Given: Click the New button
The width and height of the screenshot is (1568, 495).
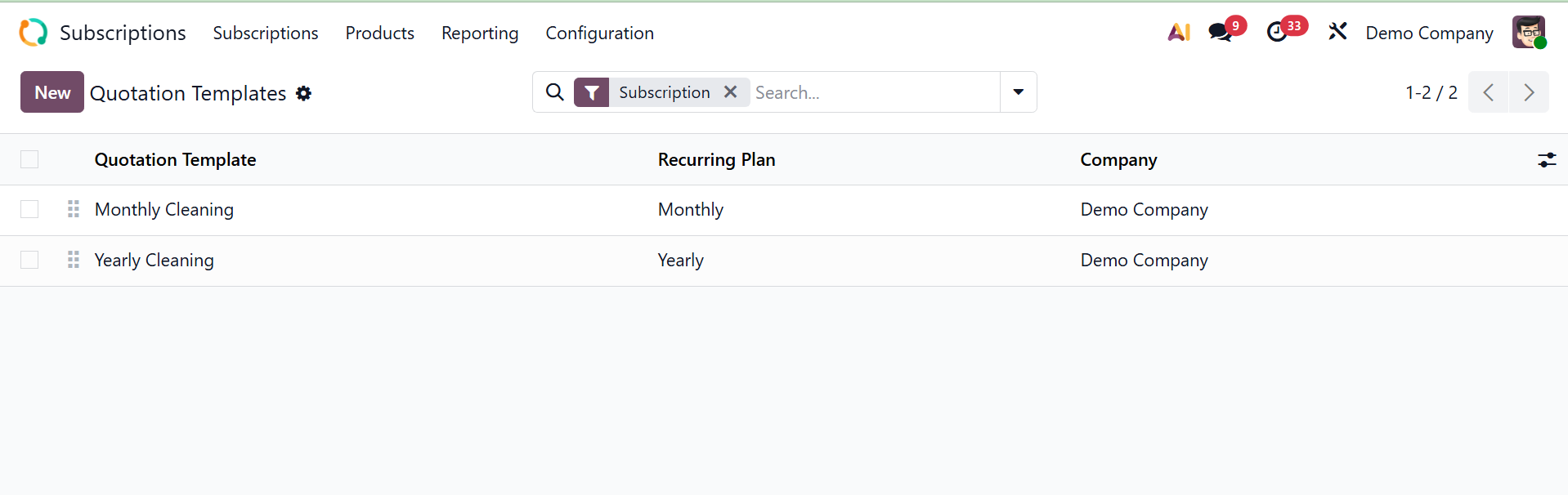Looking at the screenshot, I should [52, 92].
